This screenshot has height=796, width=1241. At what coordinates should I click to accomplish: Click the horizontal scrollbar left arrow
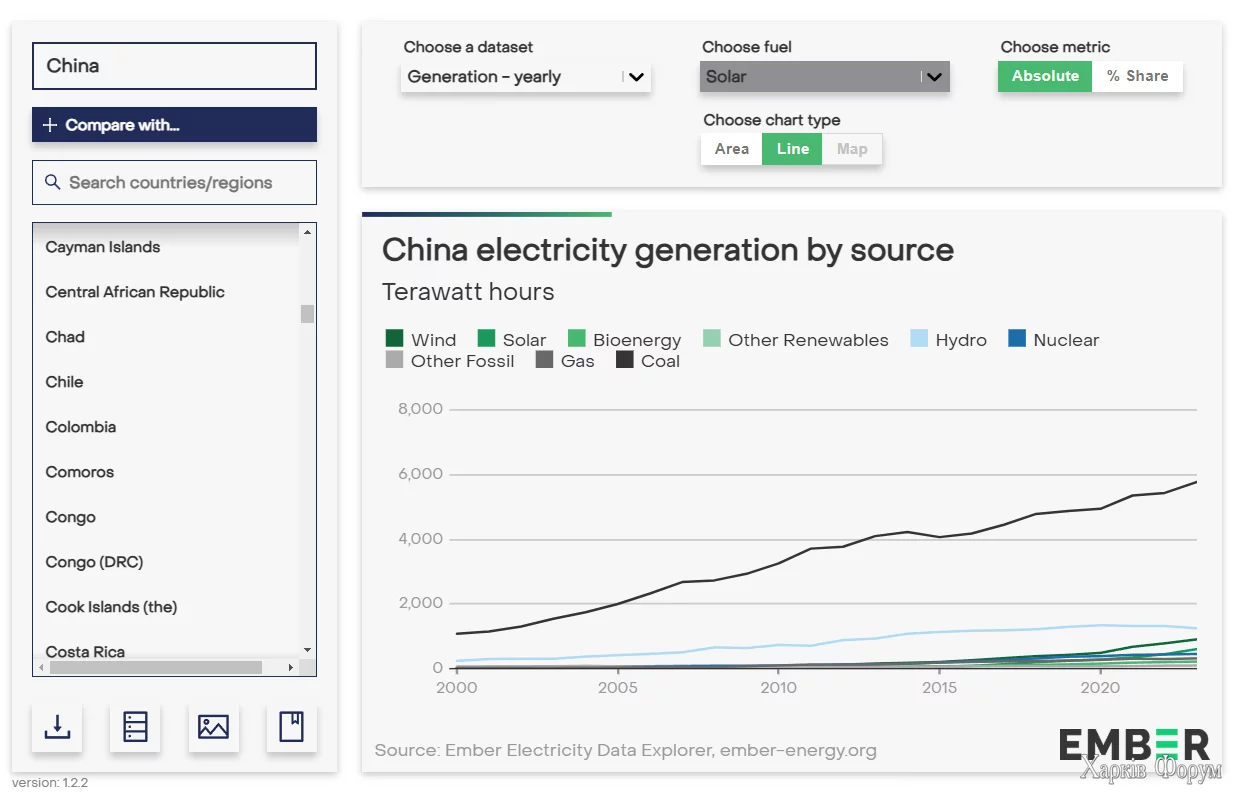click(40, 667)
